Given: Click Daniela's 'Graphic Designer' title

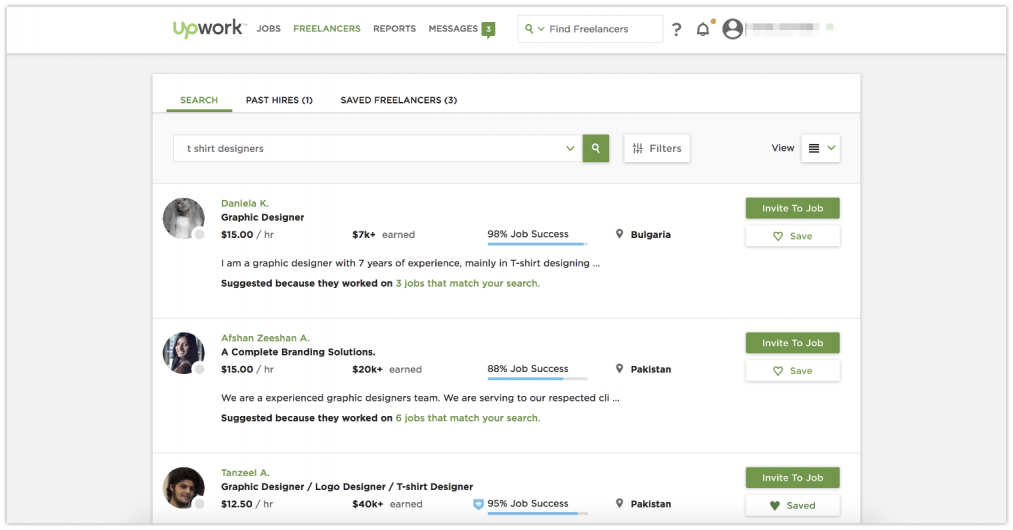Looking at the screenshot, I should pos(262,217).
